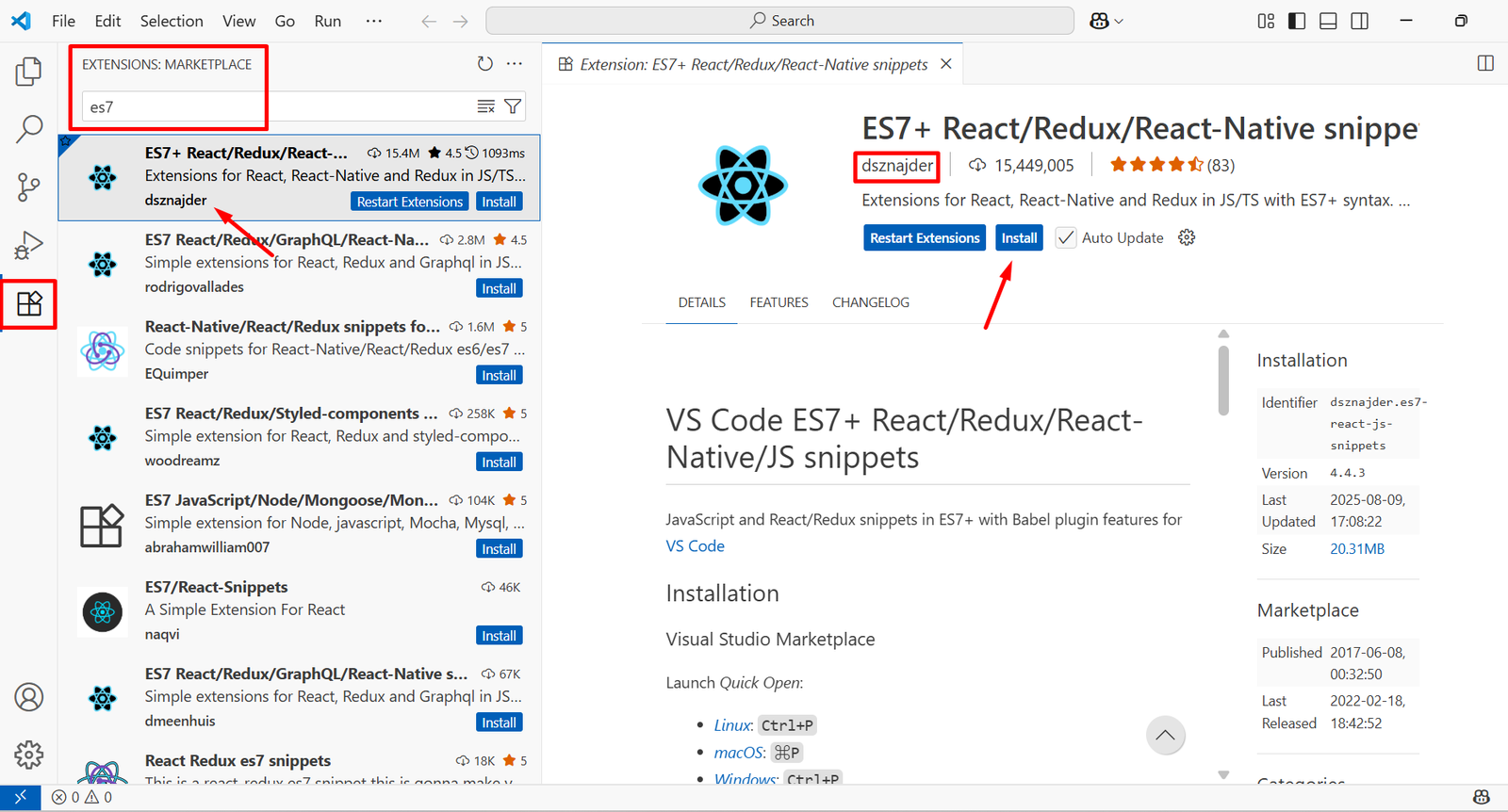Click the filter extensions funnel icon
Screen dimensions: 1508x812
(513, 106)
